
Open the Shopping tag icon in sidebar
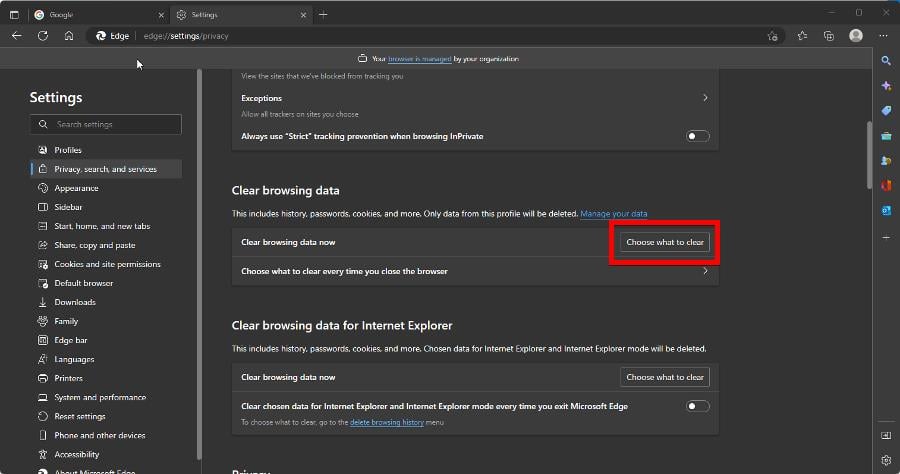[x=886, y=110]
